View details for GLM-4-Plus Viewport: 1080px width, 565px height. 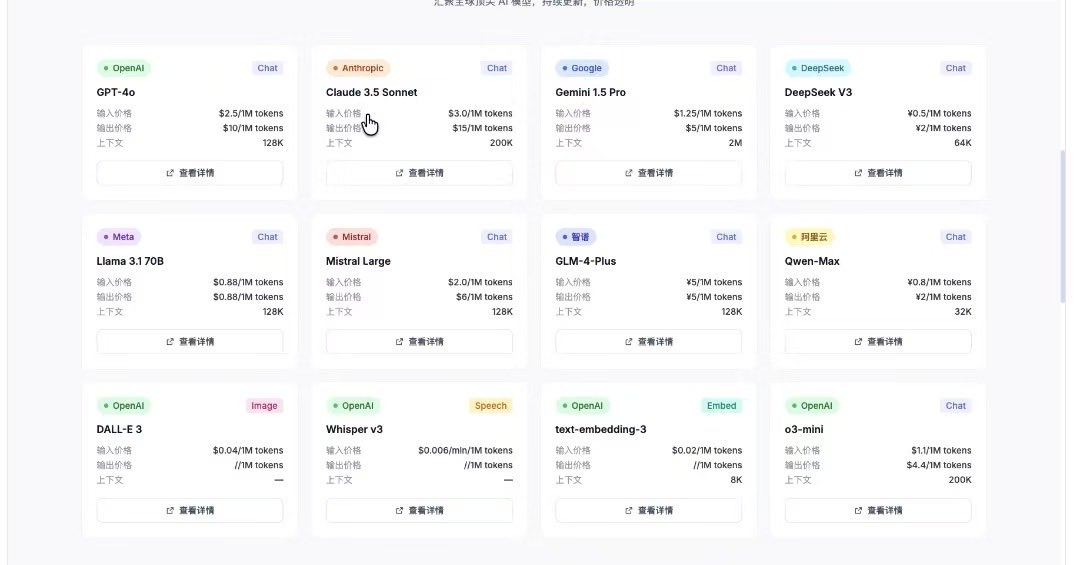click(648, 342)
